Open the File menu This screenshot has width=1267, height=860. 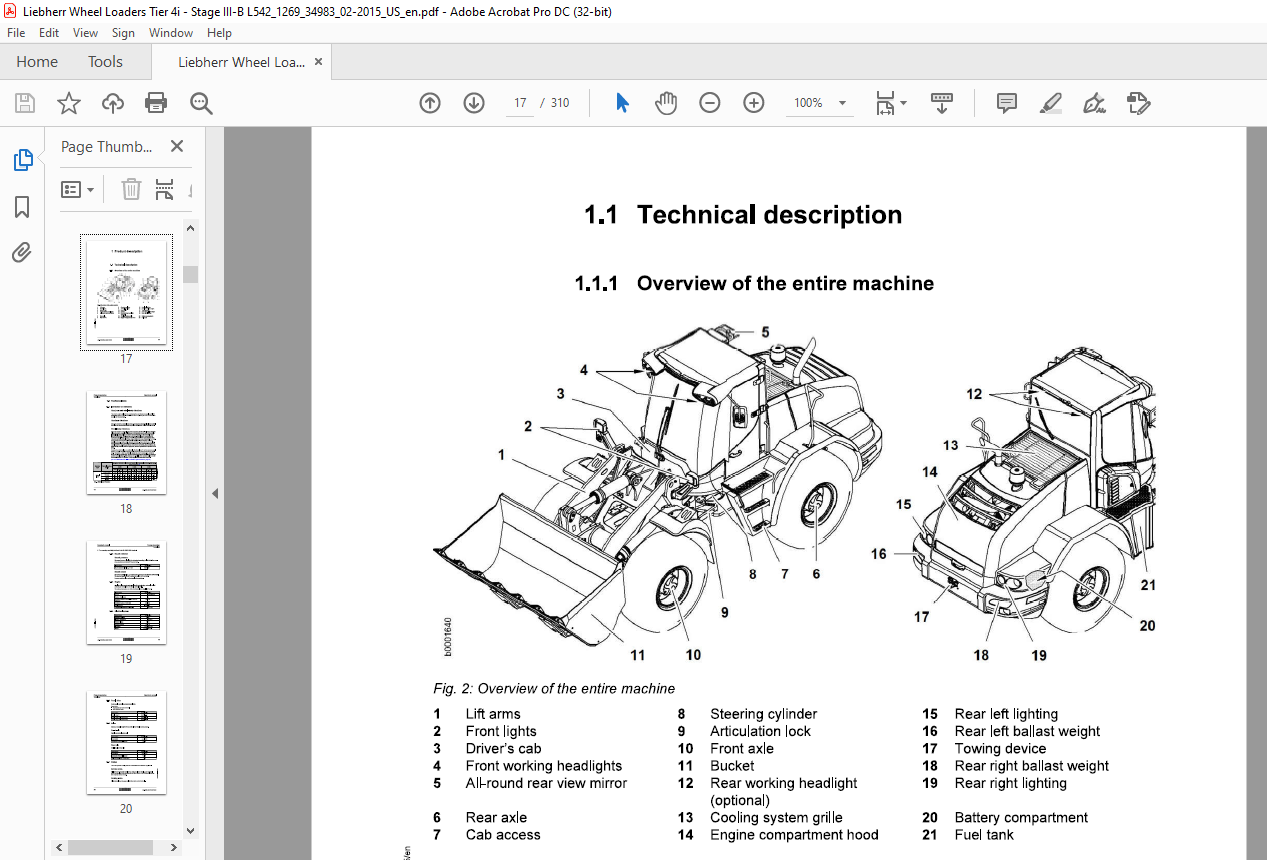pyautogui.click(x=16, y=33)
